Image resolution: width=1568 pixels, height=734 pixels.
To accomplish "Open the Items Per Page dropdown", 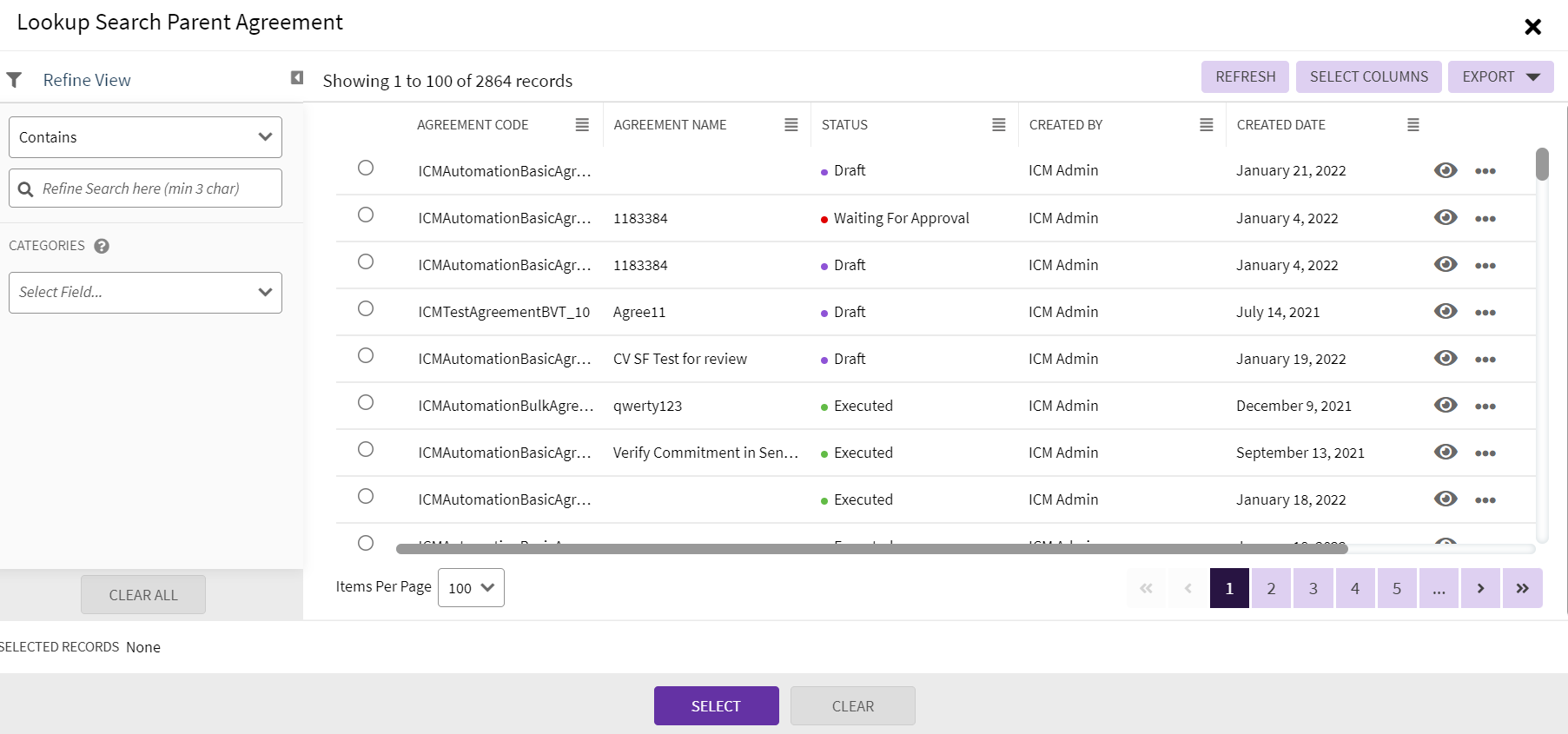I will 471,588.
